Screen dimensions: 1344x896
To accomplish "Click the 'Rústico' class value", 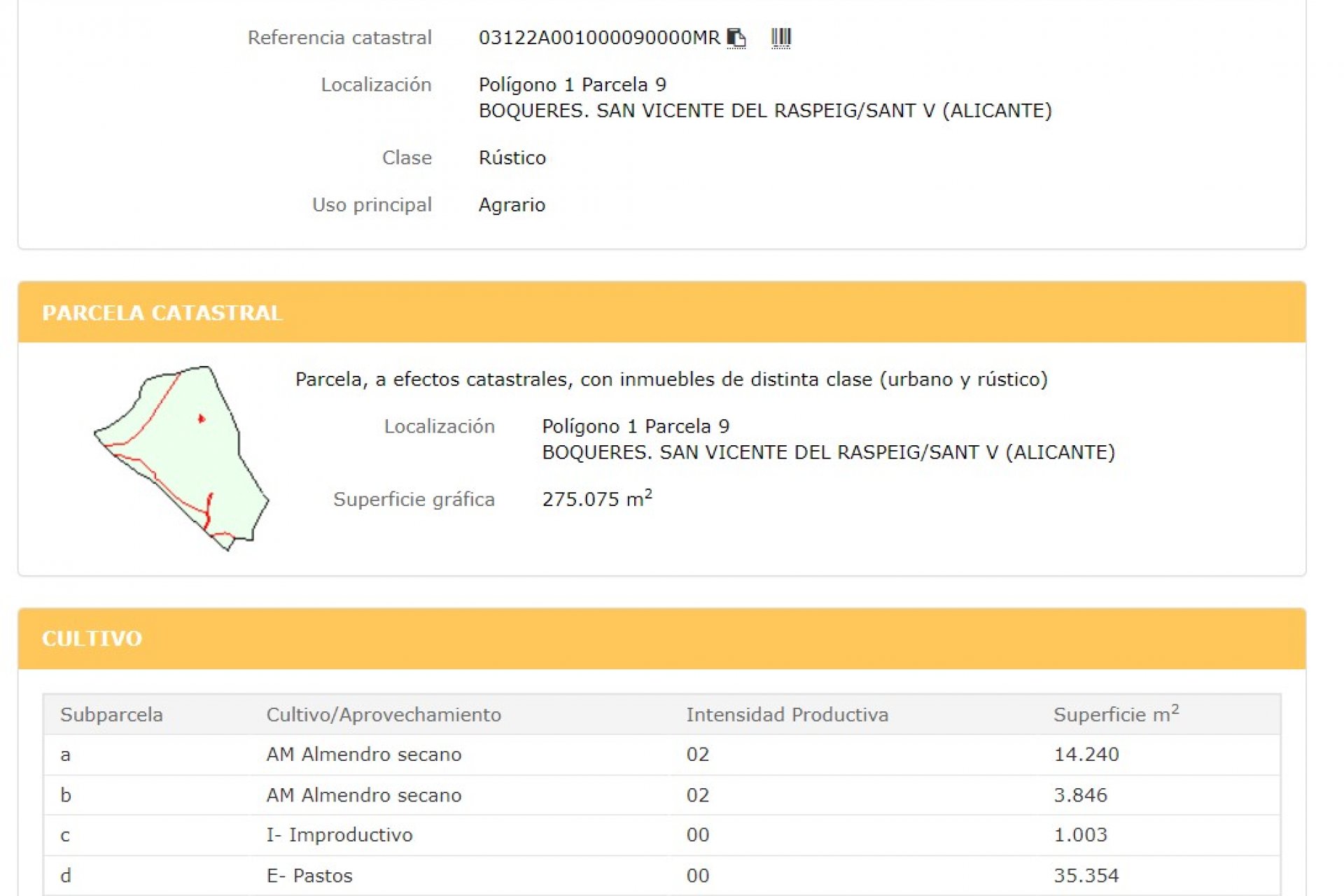I will 512,158.
